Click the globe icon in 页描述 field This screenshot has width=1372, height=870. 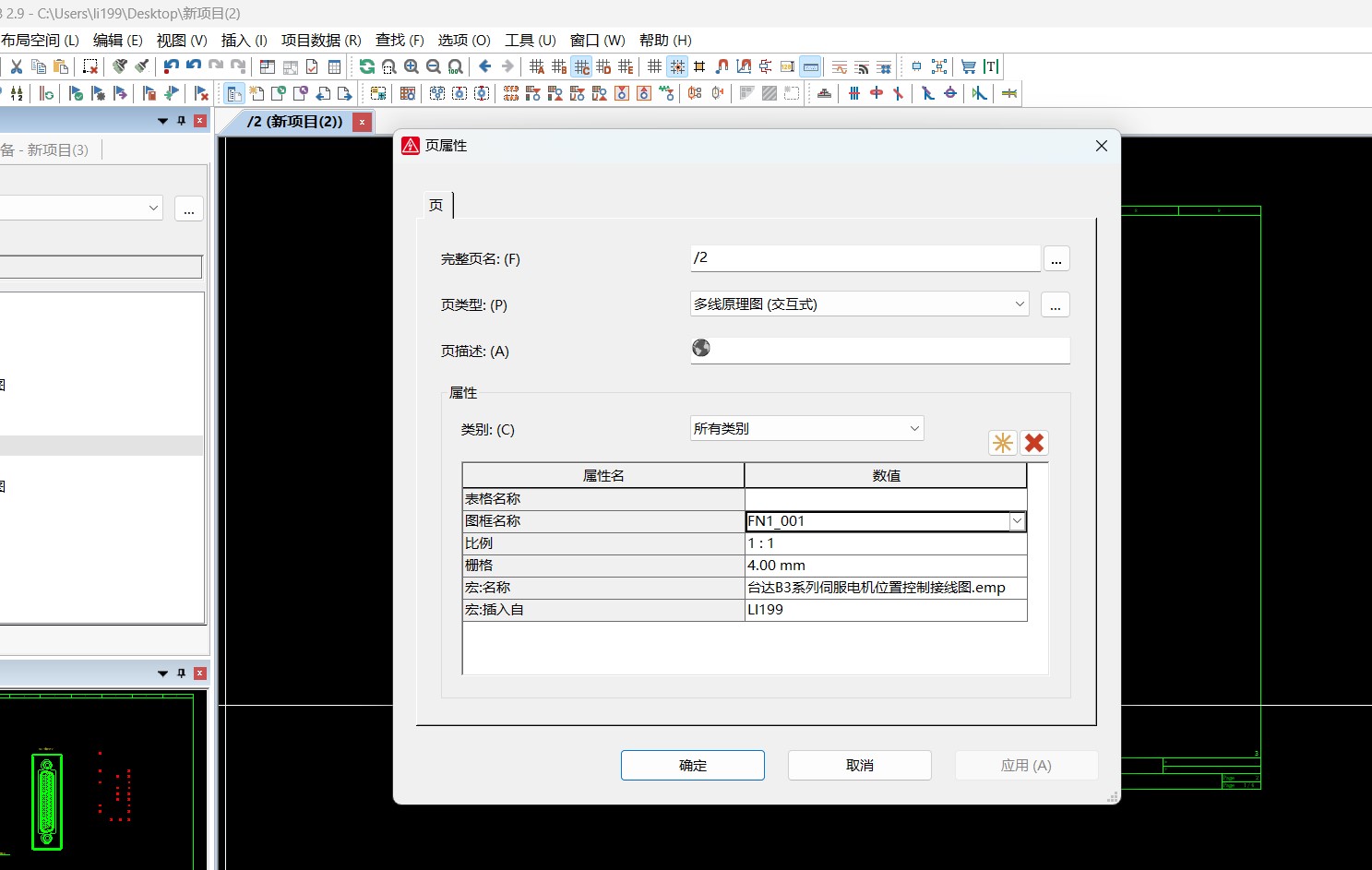pyautogui.click(x=701, y=348)
